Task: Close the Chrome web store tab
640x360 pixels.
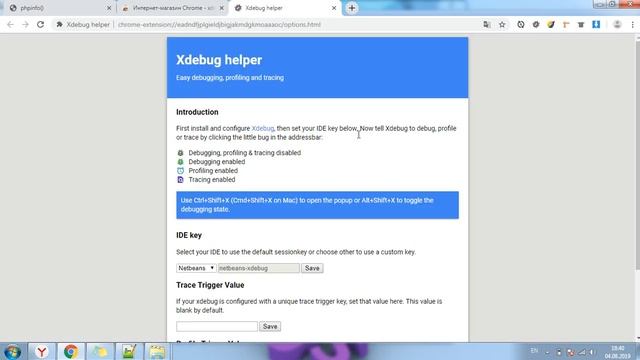Action: click(222, 8)
